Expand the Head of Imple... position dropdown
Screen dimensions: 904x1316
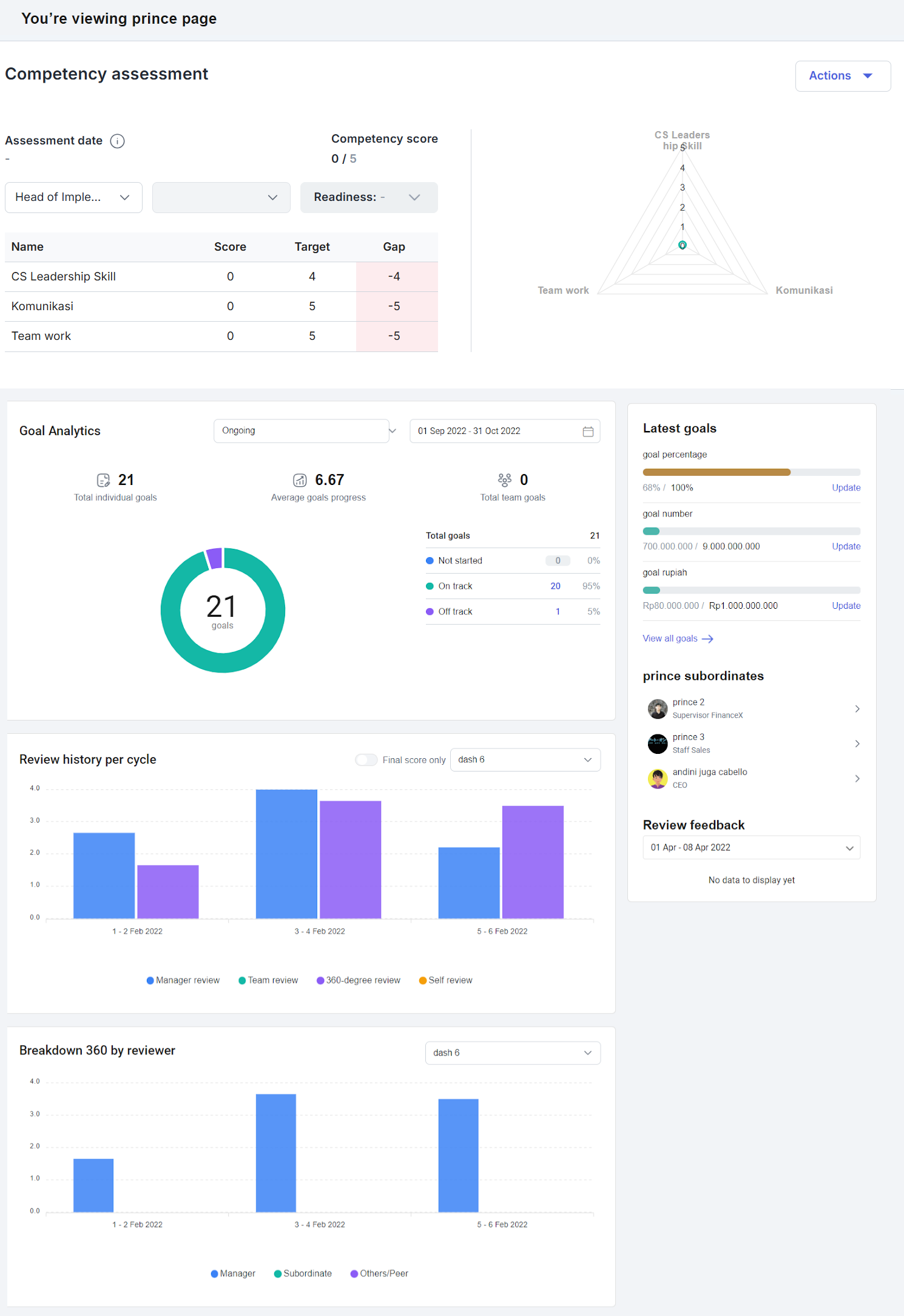[x=73, y=197]
